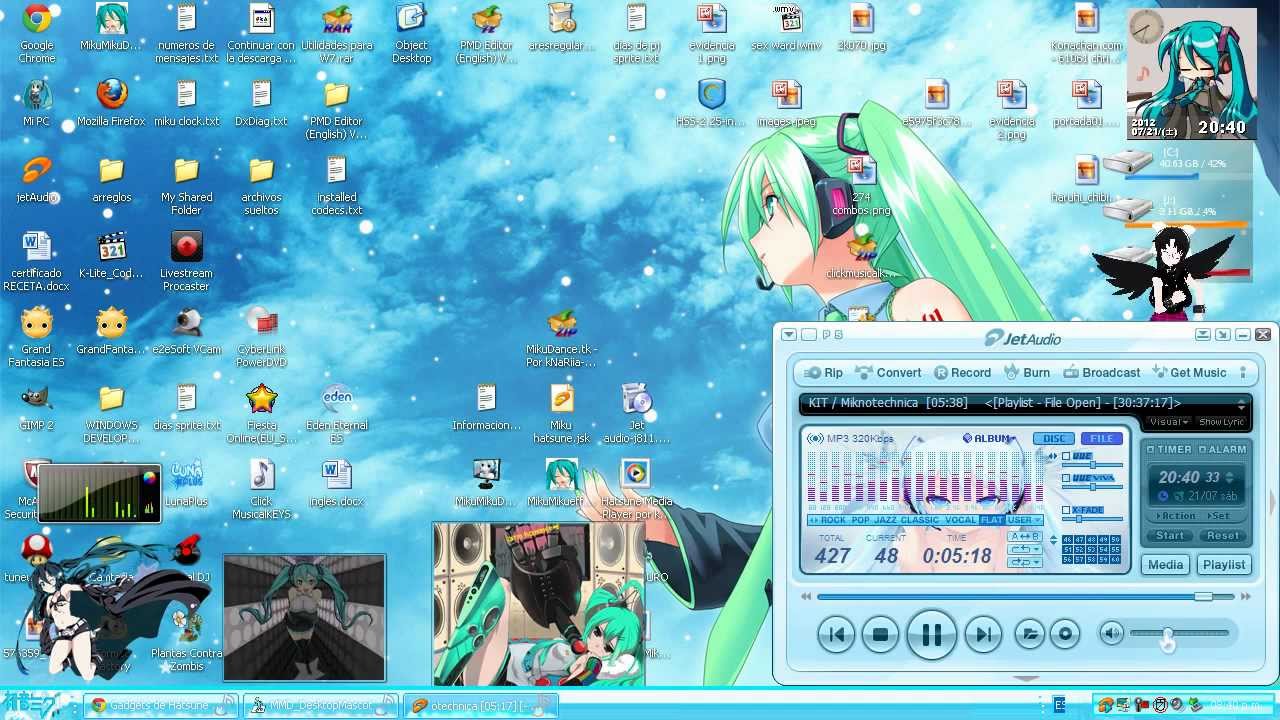The image size is (1280, 720).
Task: Open Google Chrome desktop shortcut
Action: tap(37, 32)
